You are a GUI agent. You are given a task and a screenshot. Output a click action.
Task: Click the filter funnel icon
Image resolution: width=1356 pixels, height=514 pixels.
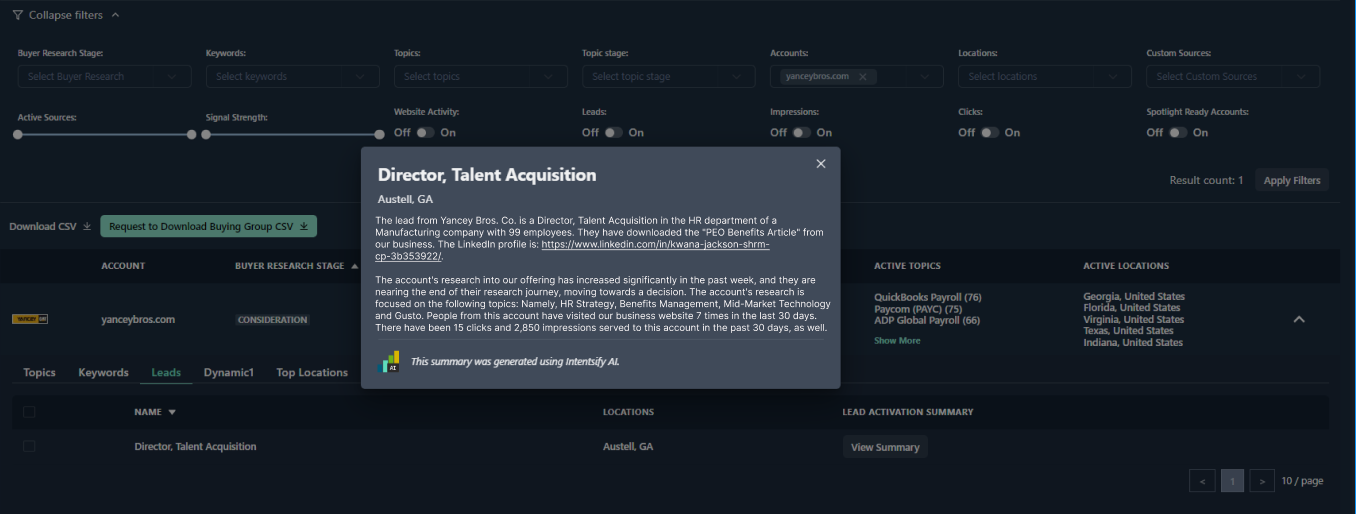pyautogui.click(x=17, y=15)
